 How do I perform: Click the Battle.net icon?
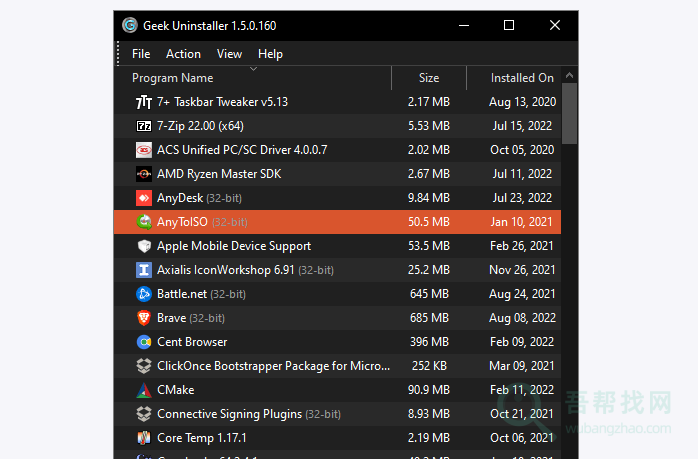coord(144,294)
